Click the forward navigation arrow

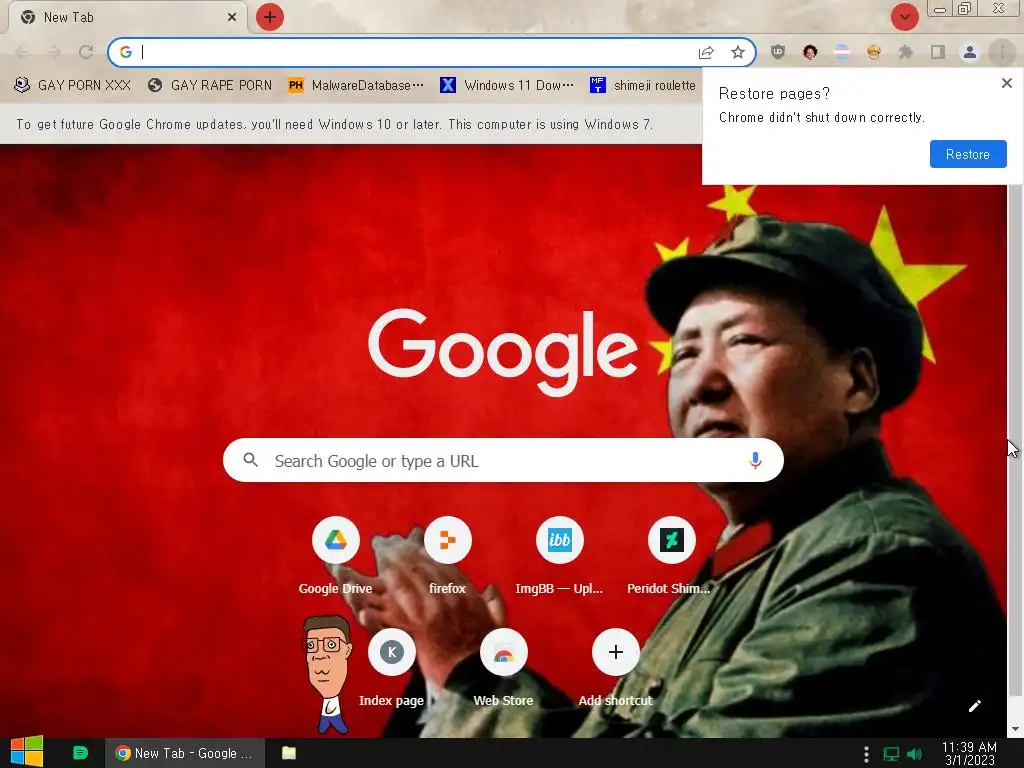[x=54, y=52]
